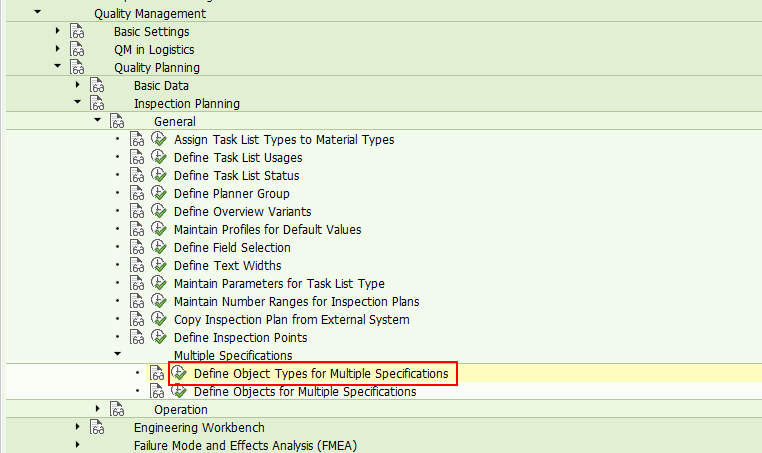Screen dimensions: 762x453
Task: Open documentation icon for Define Inspection Points
Action: point(137,338)
